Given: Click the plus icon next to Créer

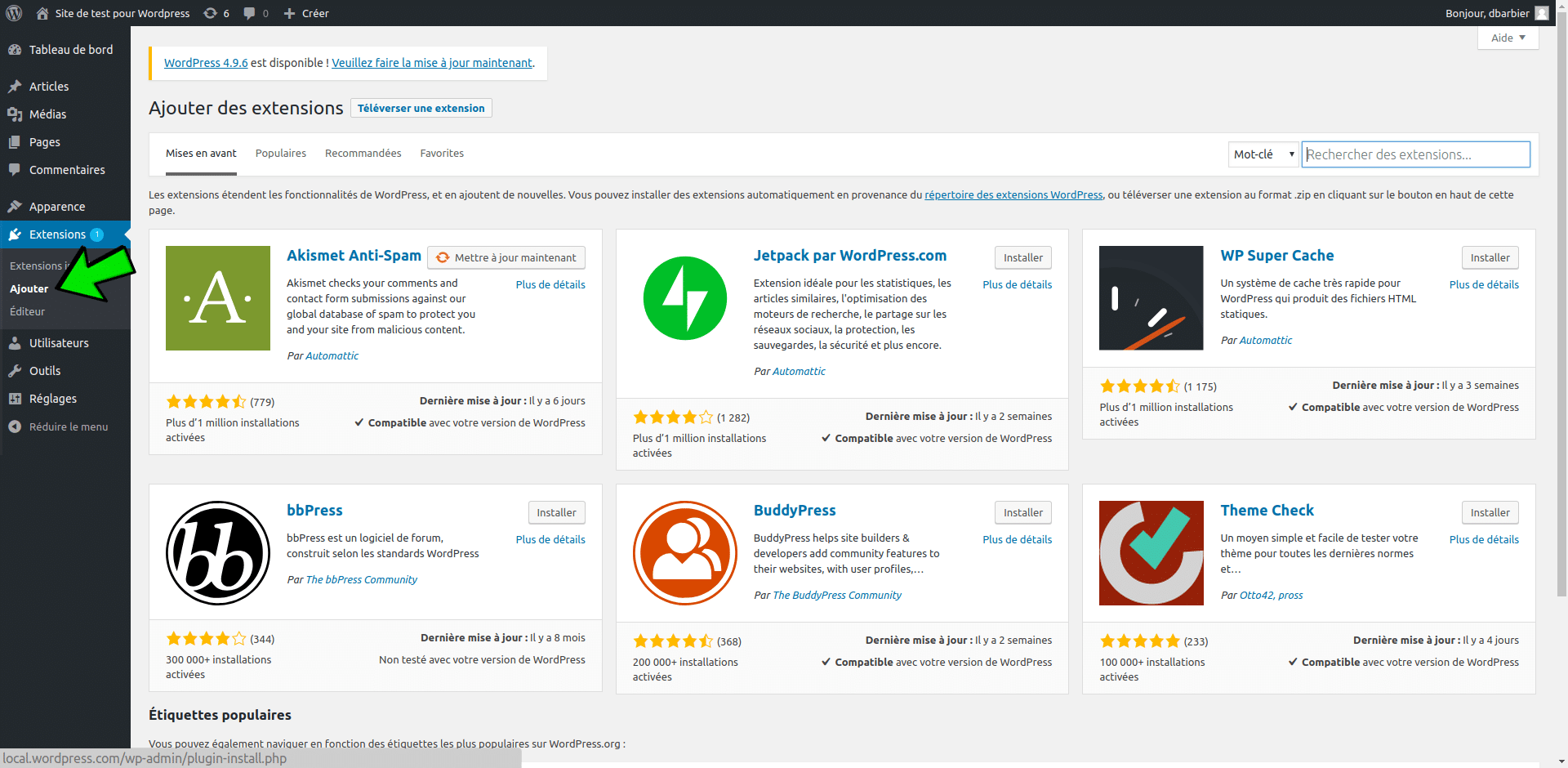Looking at the screenshot, I should coord(289,13).
